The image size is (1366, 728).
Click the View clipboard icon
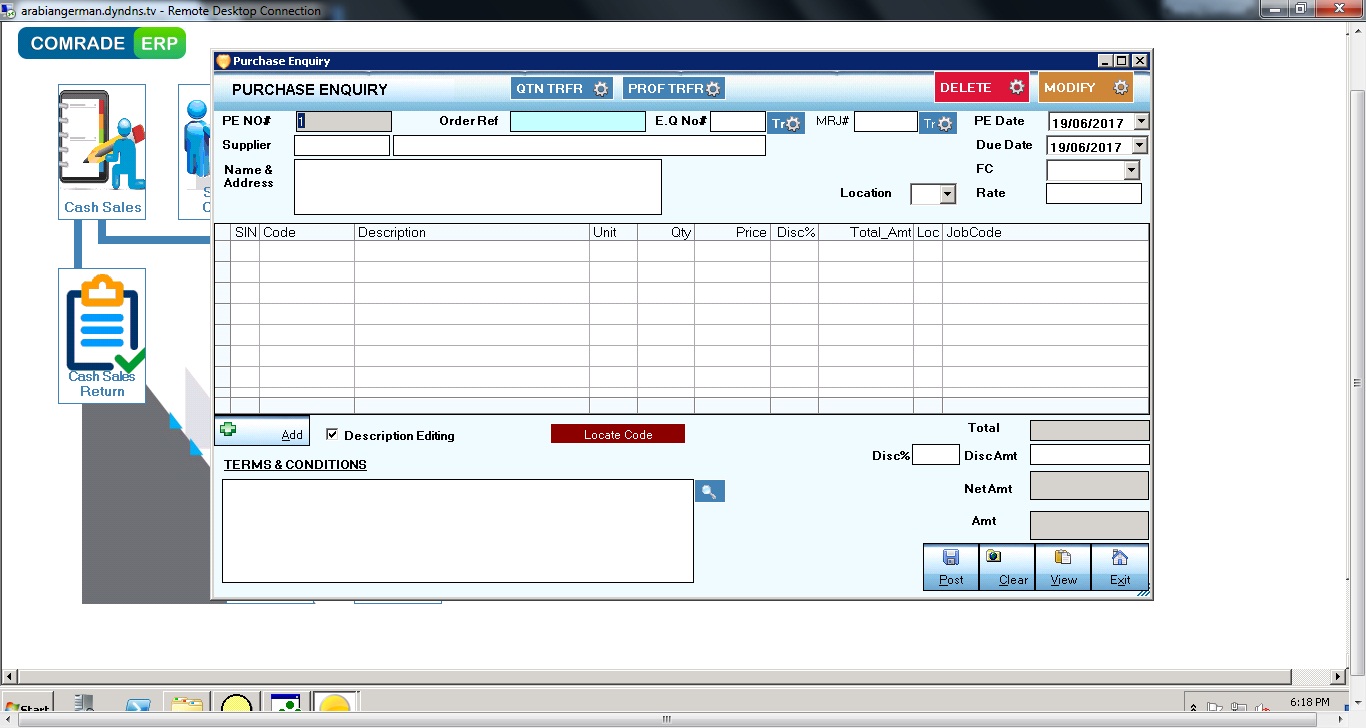[x=1061, y=558]
